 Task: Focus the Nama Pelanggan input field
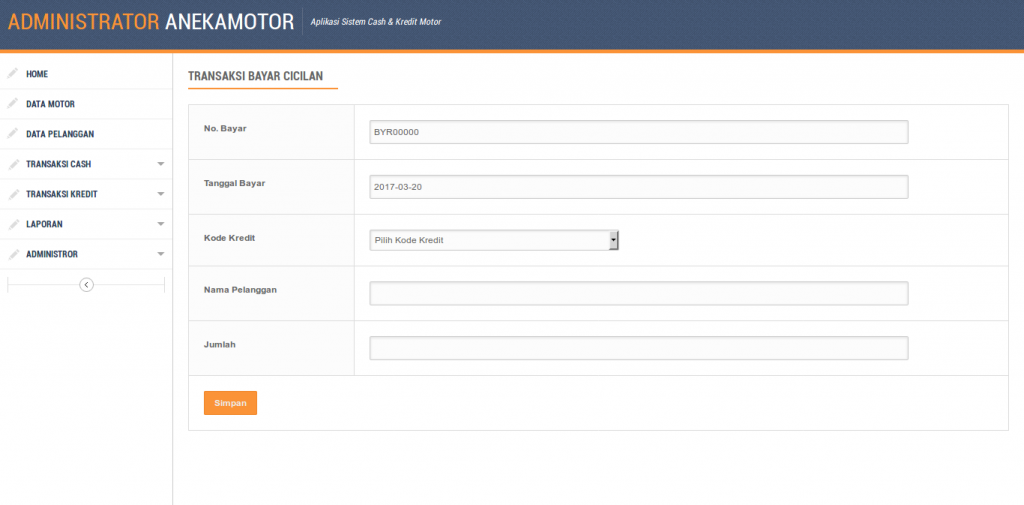point(639,293)
